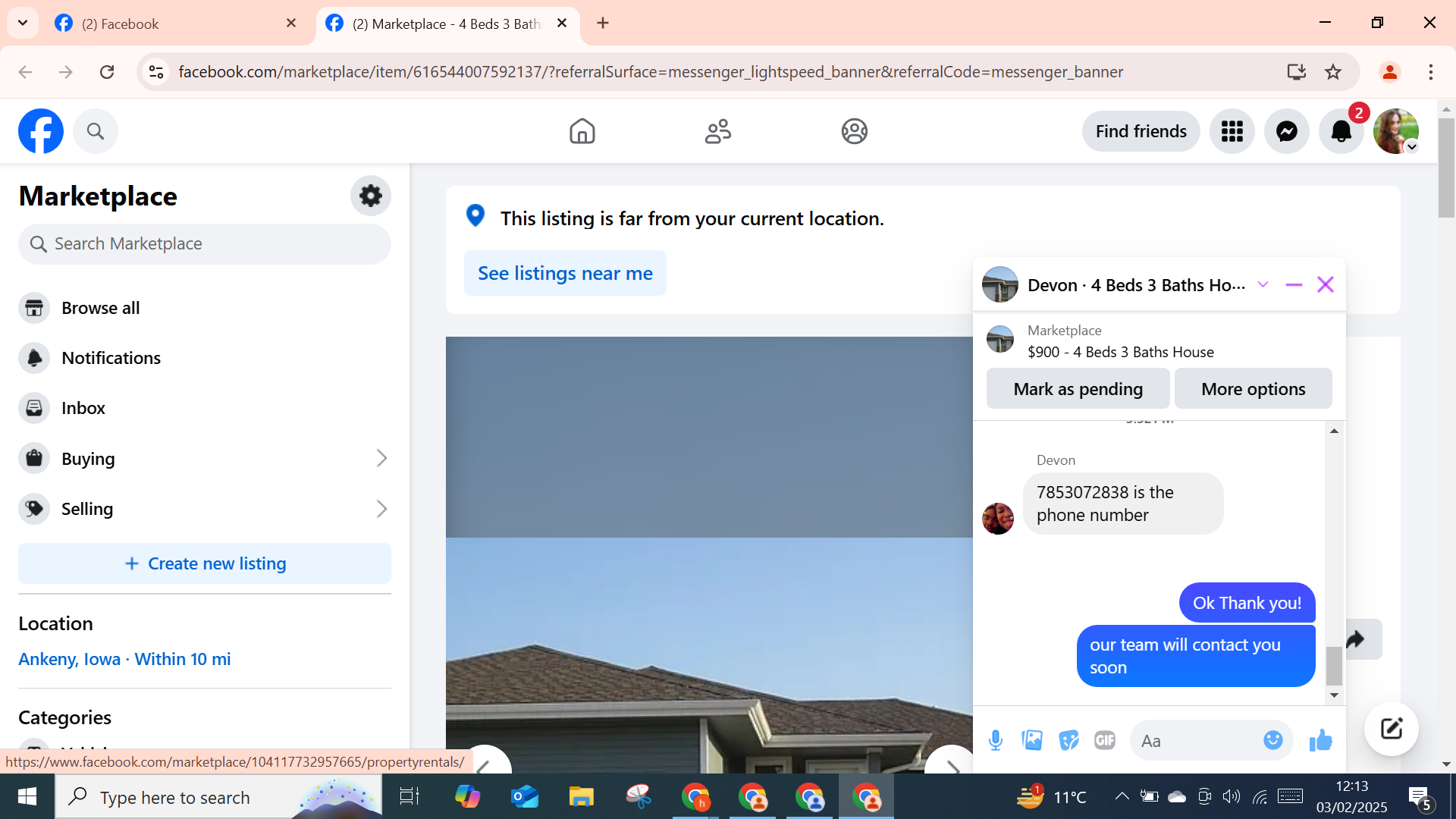
Task: Click the Find friends button
Action: tap(1141, 131)
